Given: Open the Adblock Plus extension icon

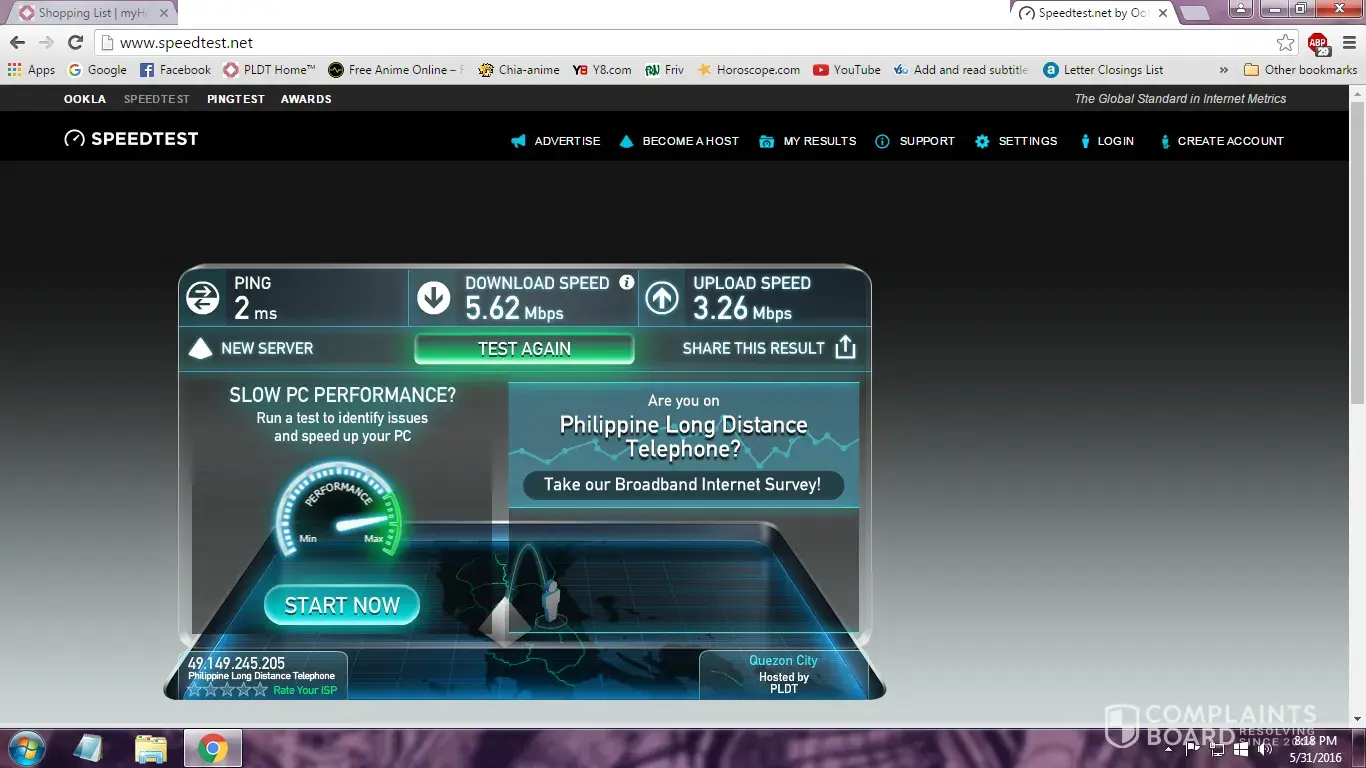Looking at the screenshot, I should (x=1318, y=43).
